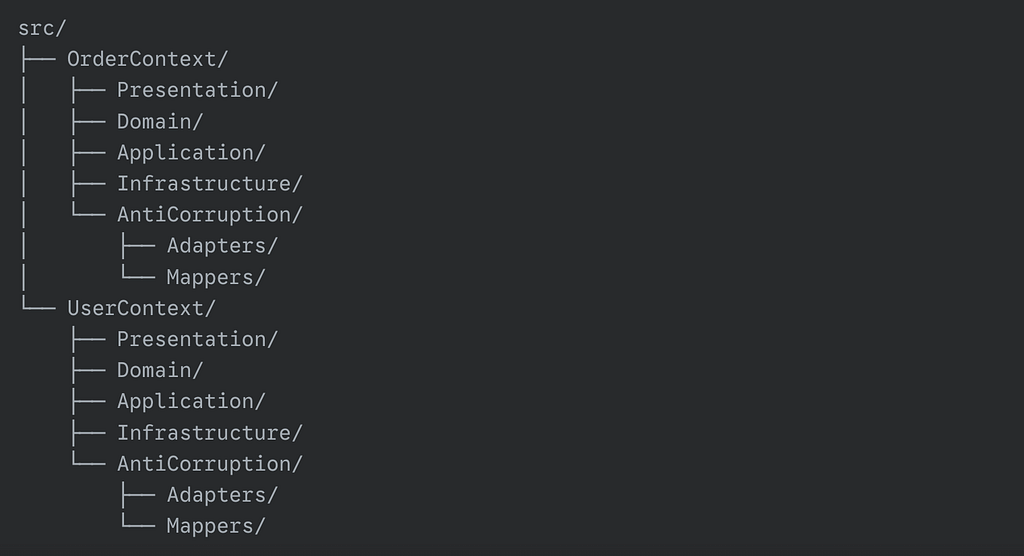This screenshot has width=1024, height=556.
Task: Open Infrastructure/ in OrderContext
Action: (210, 184)
